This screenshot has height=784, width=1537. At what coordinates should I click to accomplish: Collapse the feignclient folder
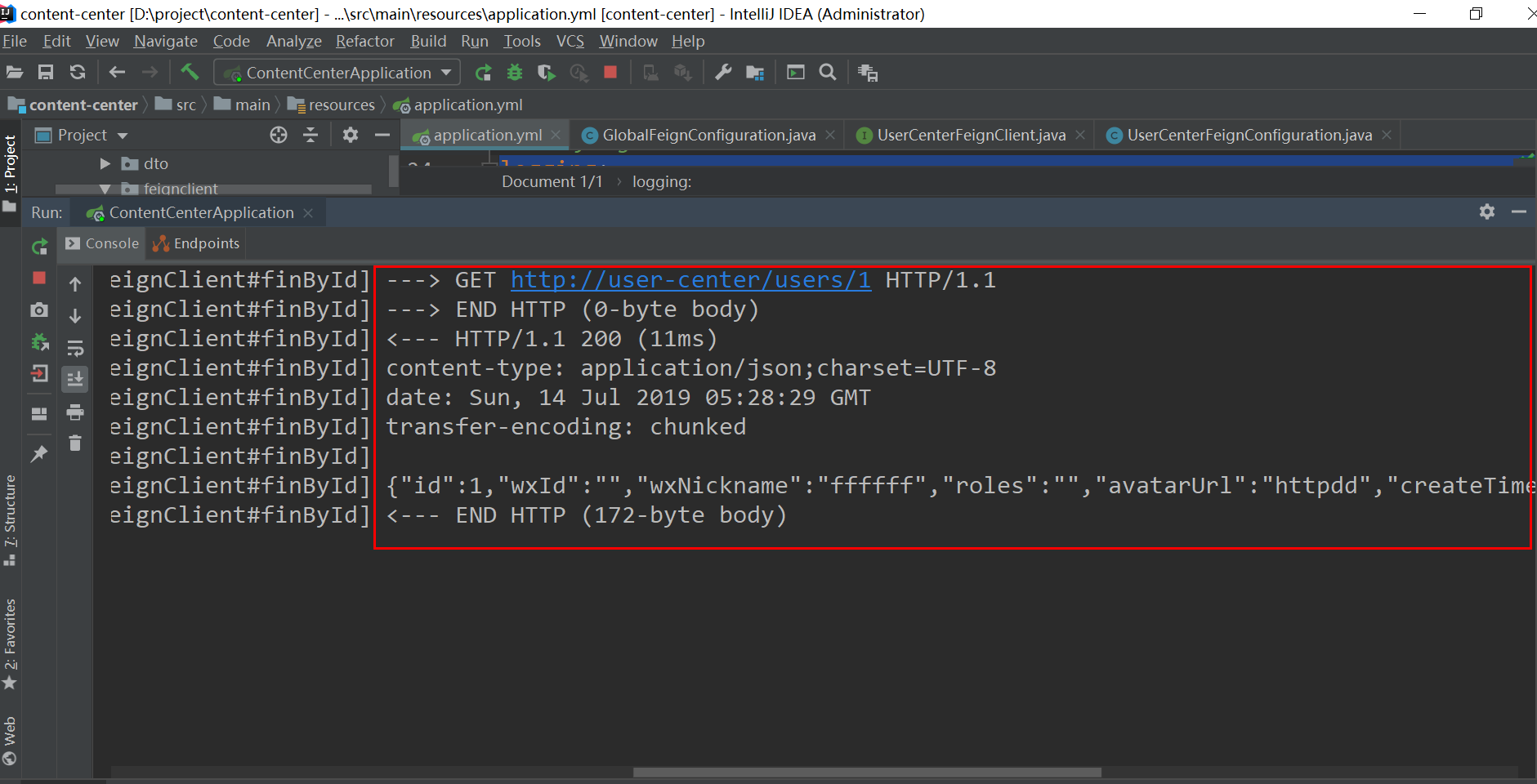click(x=105, y=189)
